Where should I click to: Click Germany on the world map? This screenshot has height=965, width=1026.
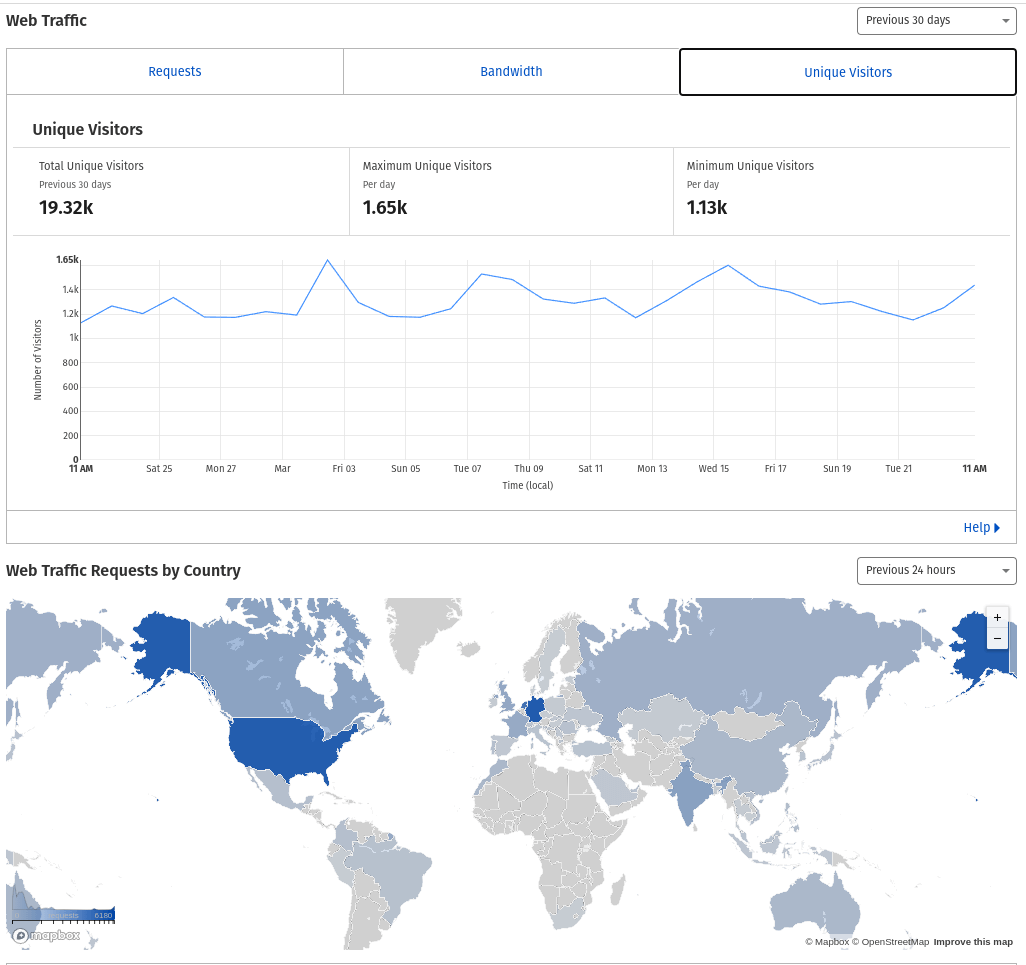click(x=535, y=709)
